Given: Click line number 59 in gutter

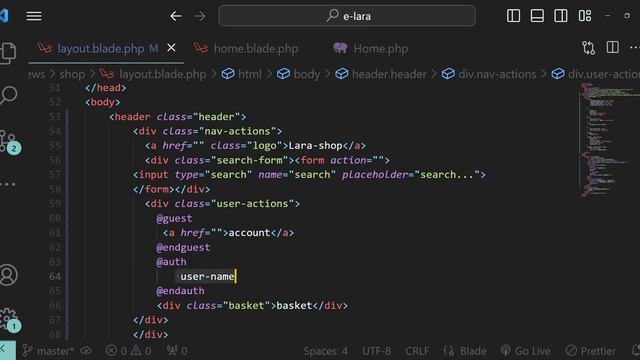Looking at the screenshot, I should pyautogui.click(x=55, y=204).
